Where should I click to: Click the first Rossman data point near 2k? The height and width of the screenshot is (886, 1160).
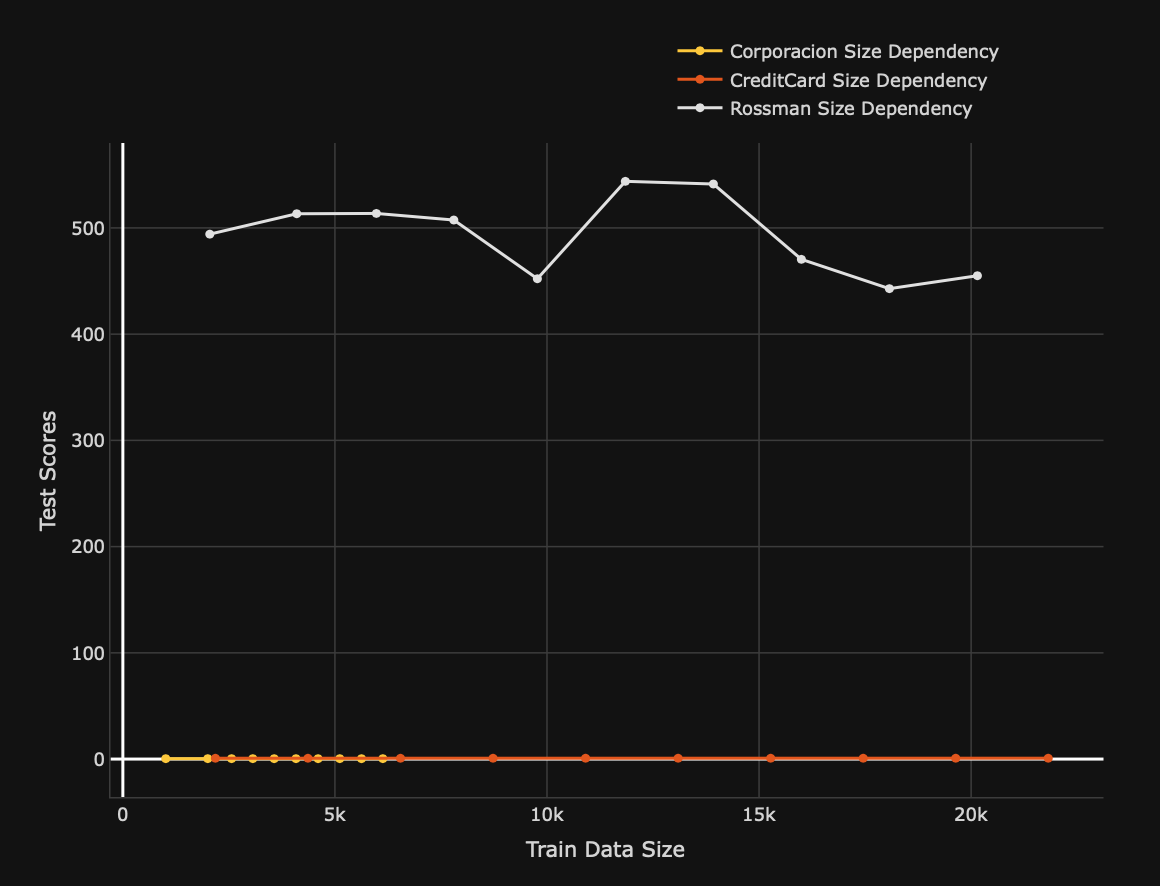[212, 233]
